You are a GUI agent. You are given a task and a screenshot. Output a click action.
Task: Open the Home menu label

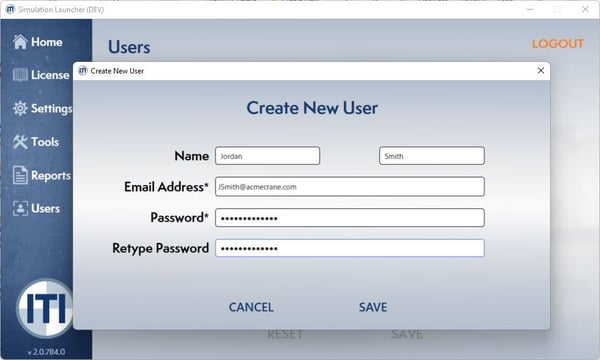point(47,42)
